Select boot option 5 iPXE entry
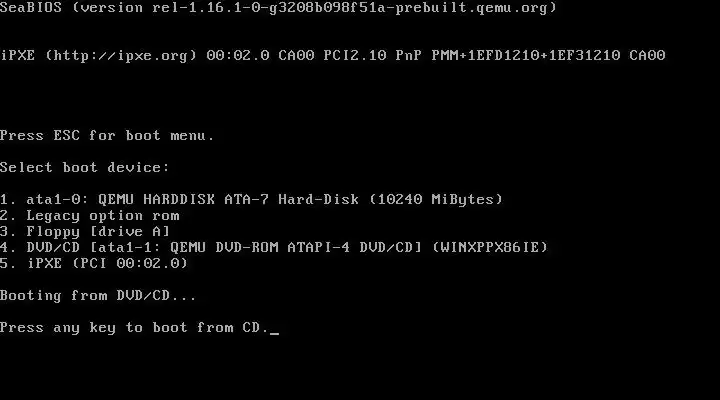This screenshot has height=400, width=720. tap(94, 263)
